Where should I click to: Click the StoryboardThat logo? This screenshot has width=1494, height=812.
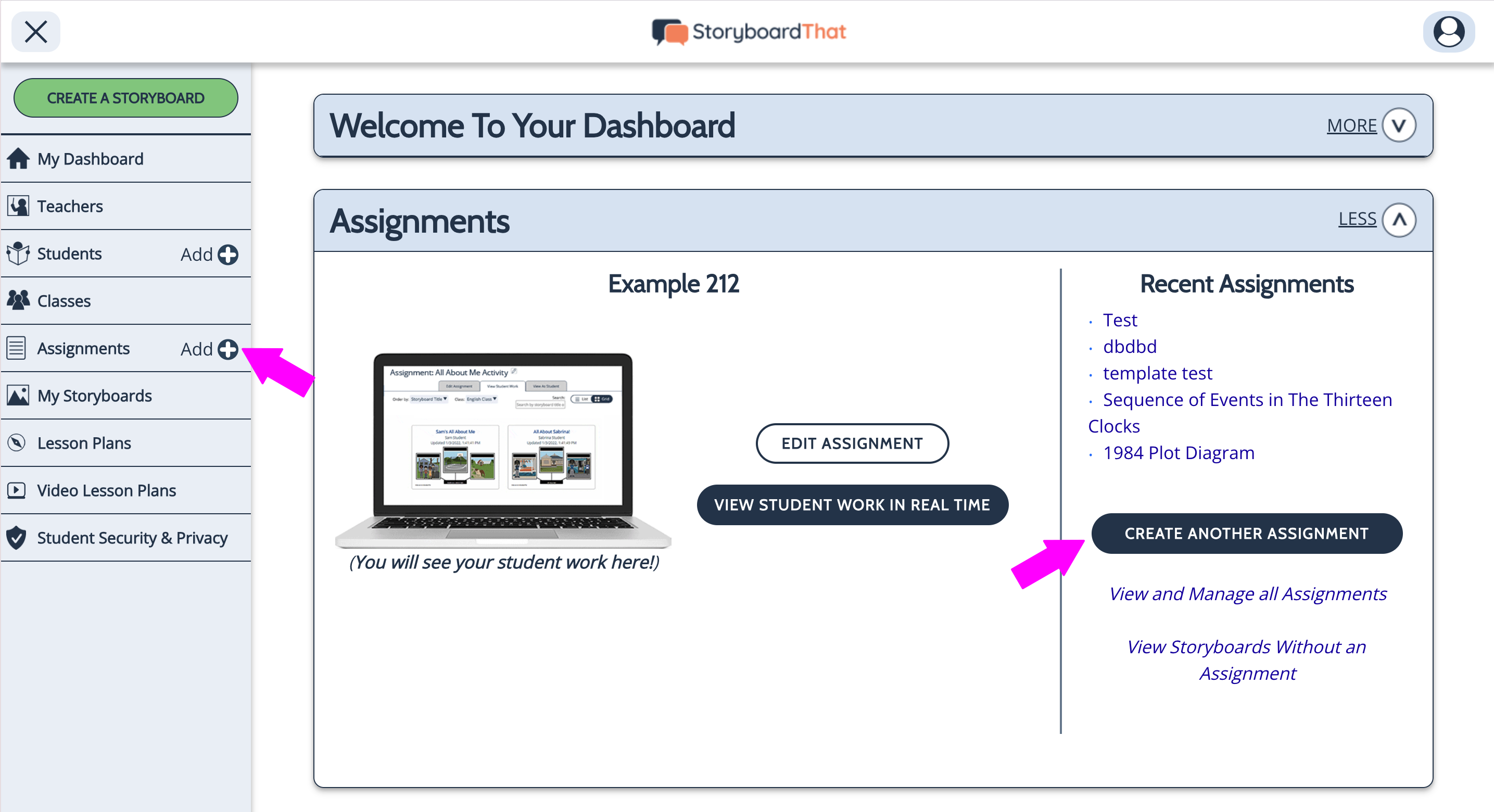pos(749,32)
